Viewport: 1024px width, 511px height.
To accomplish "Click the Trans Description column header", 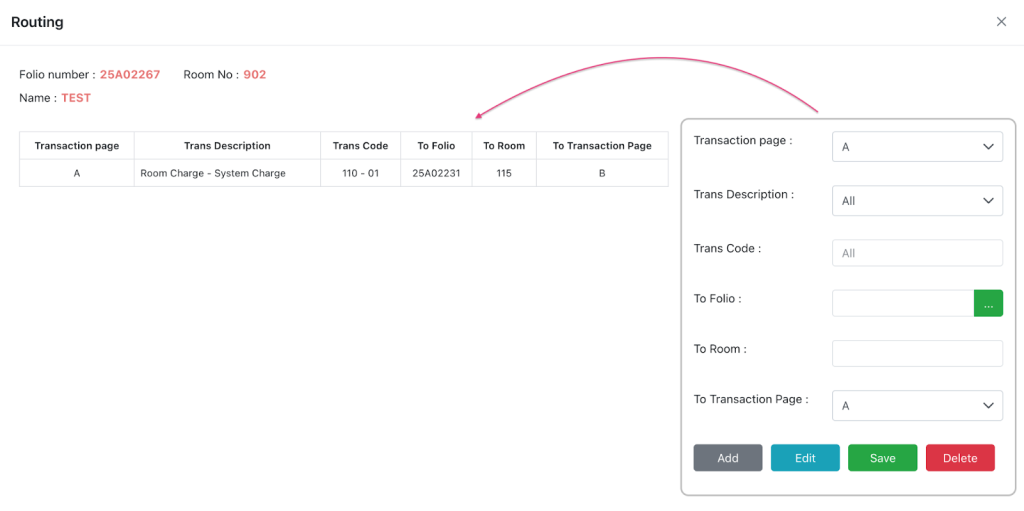I will pos(227,146).
